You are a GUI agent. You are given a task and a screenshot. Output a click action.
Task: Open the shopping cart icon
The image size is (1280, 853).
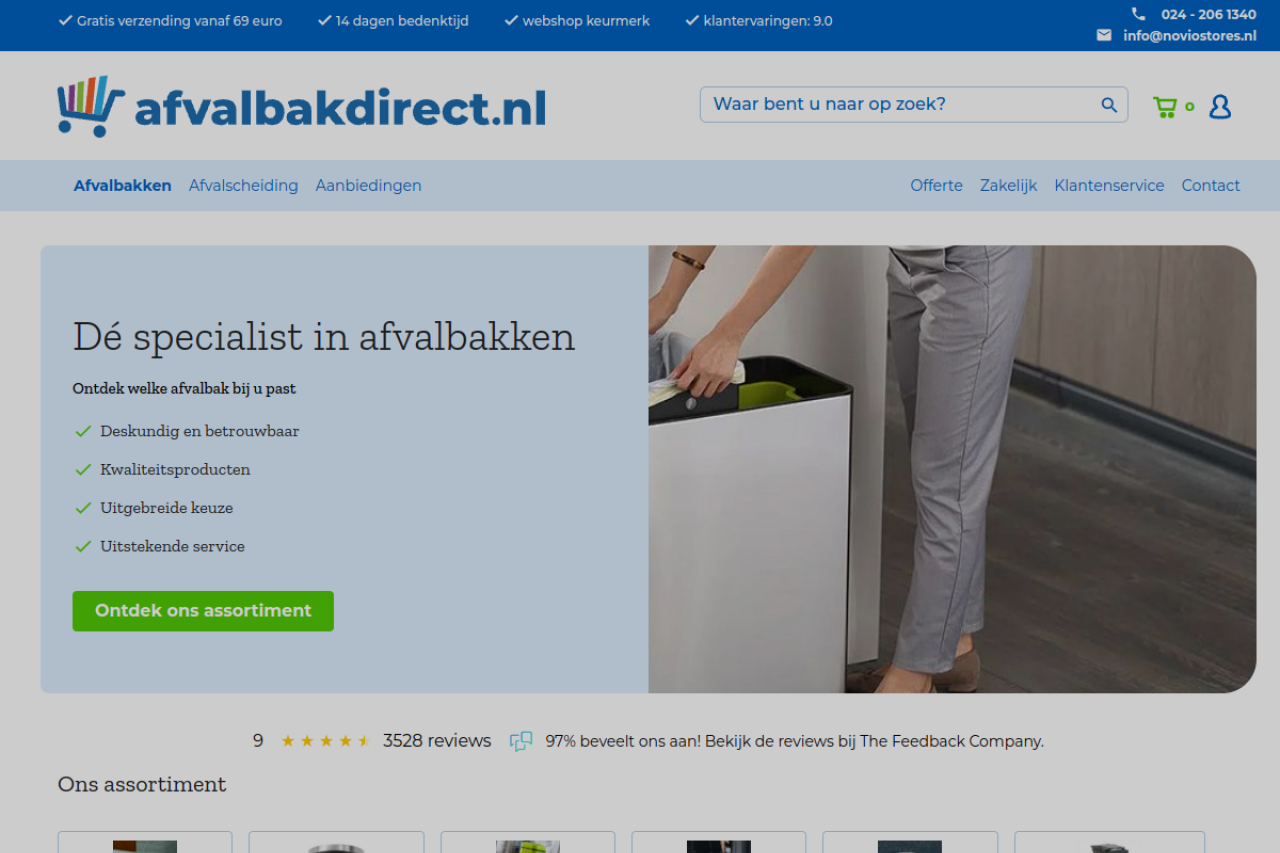(1165, 106)
